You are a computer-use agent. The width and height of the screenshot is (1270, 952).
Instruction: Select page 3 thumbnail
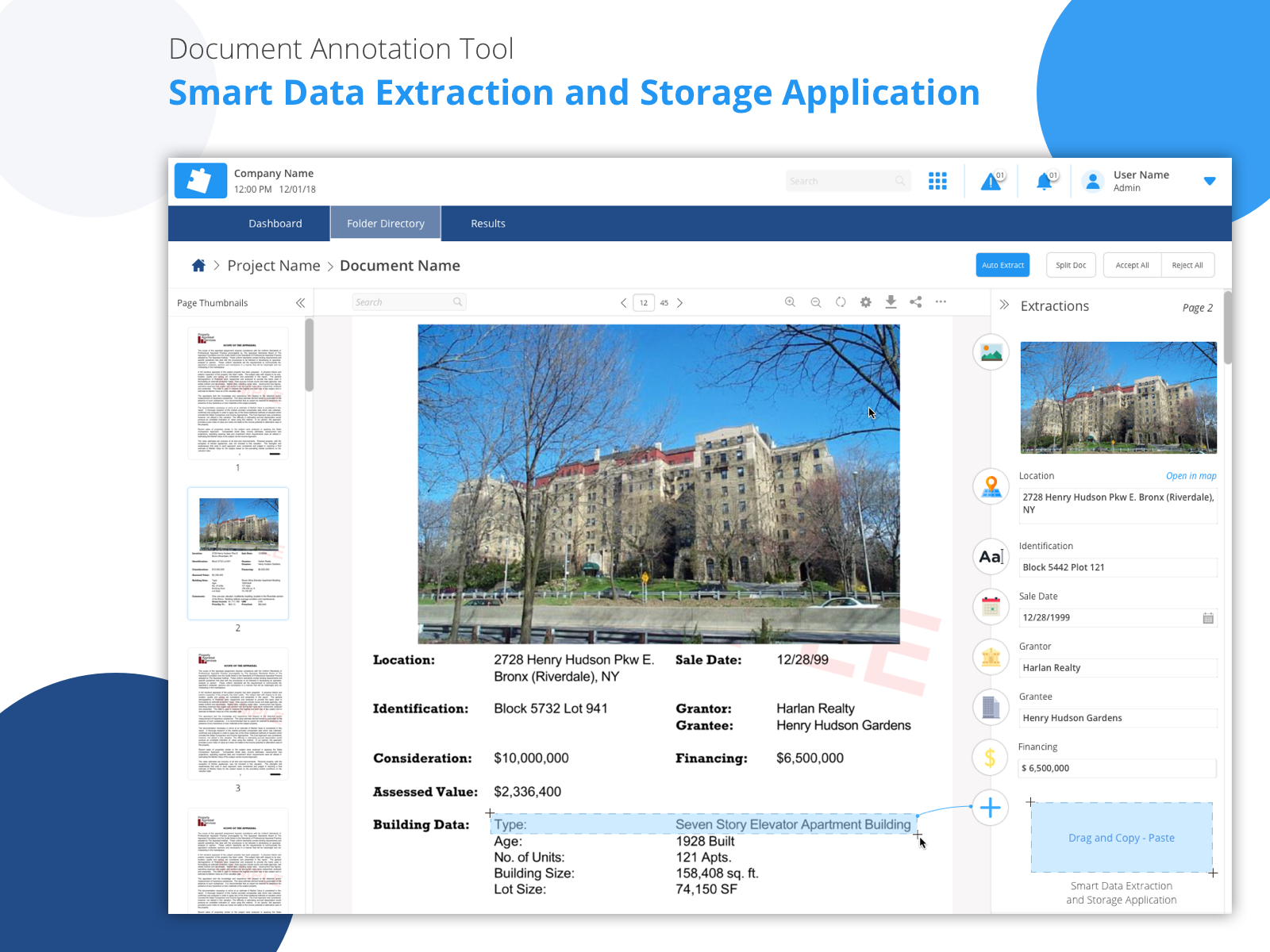[x=238, y=714]
